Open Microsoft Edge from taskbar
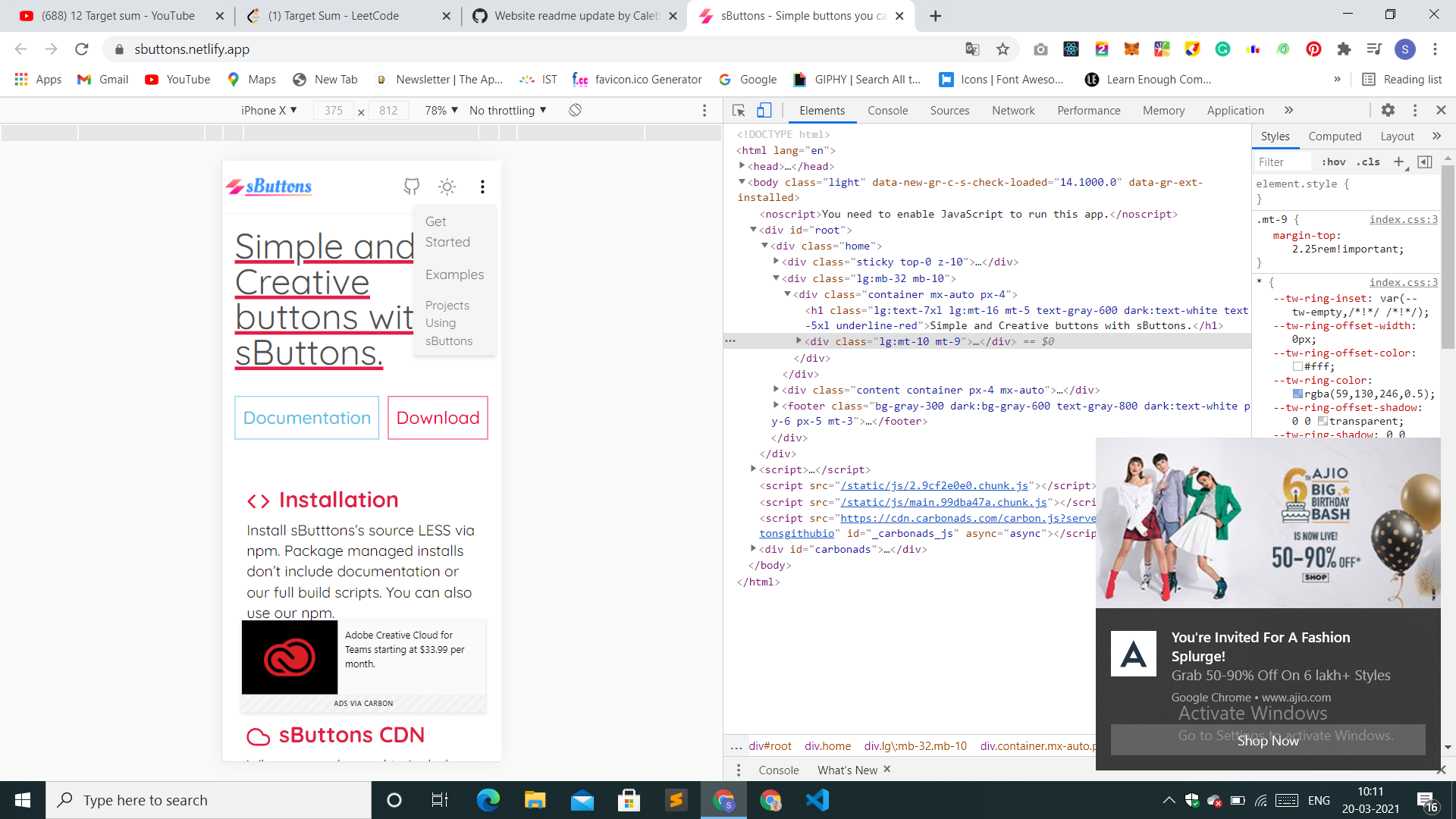The height and width of the screenshot is (819, 1456). coord(488,800)
